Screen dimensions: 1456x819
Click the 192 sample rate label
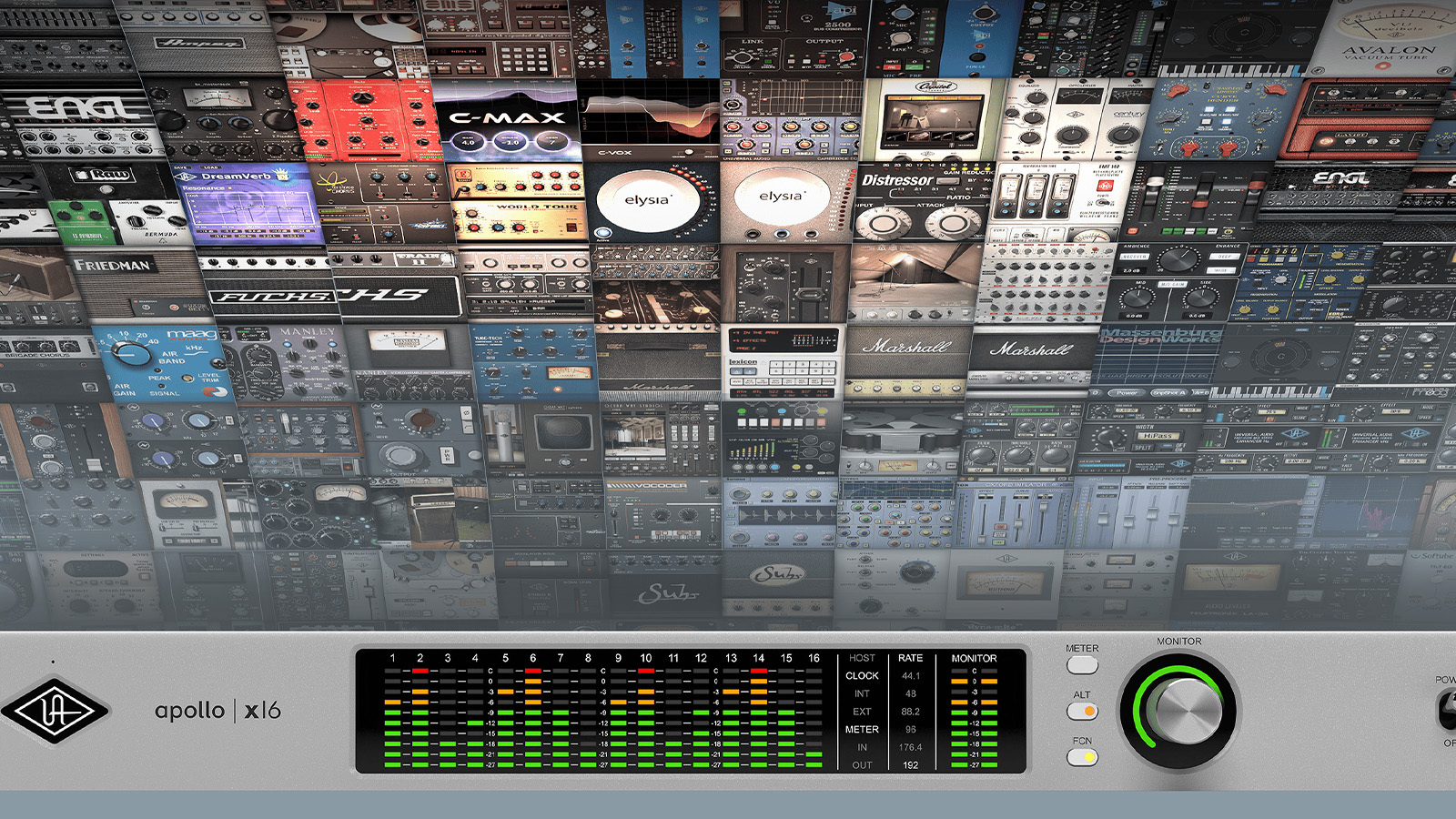[911, 765]
